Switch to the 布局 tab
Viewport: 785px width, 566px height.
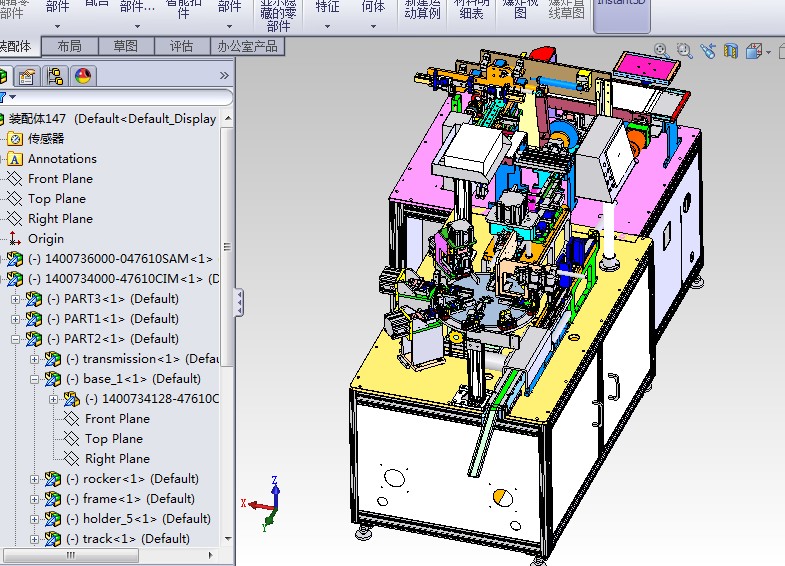70,46
